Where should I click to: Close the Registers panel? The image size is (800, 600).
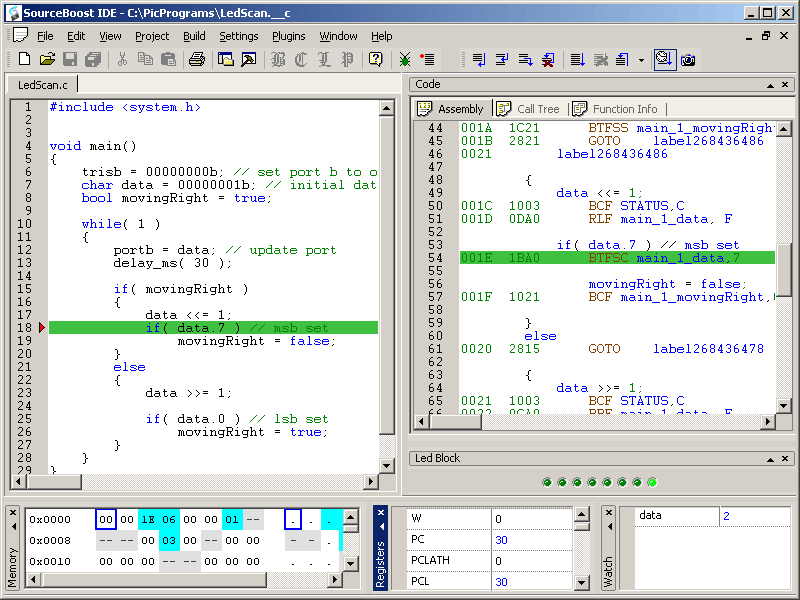pyautogui.click(x=381, y=512)
